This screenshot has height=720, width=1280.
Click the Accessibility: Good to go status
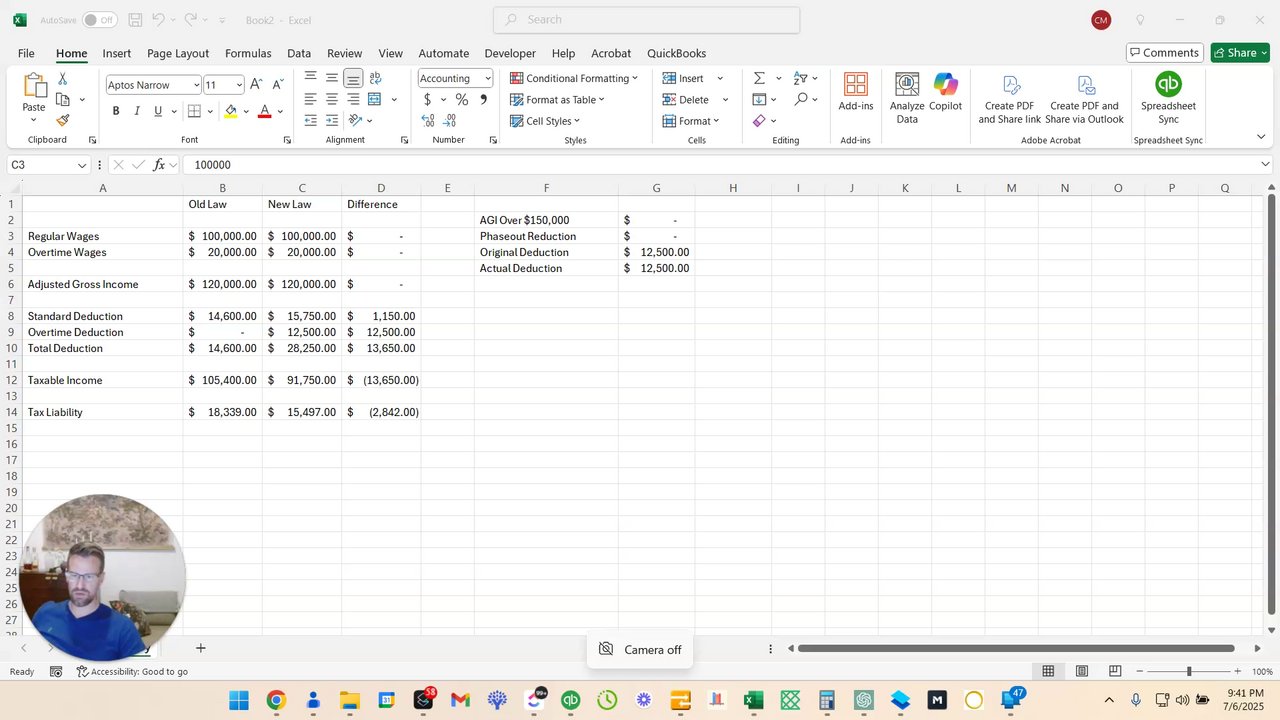click(x=132, y=672)
